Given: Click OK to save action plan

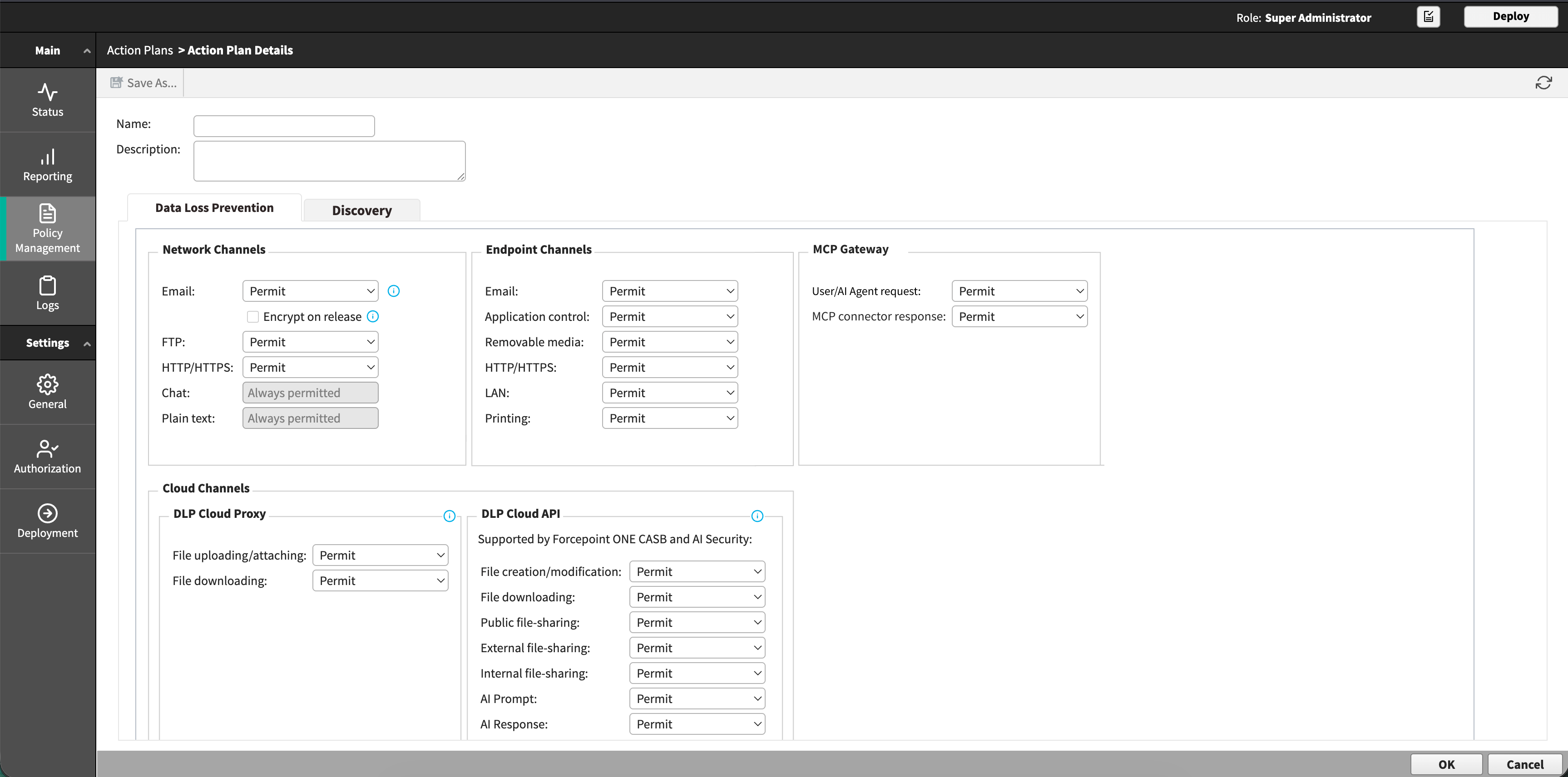Looking at the screenshot, I should (x=1446, y=764).
